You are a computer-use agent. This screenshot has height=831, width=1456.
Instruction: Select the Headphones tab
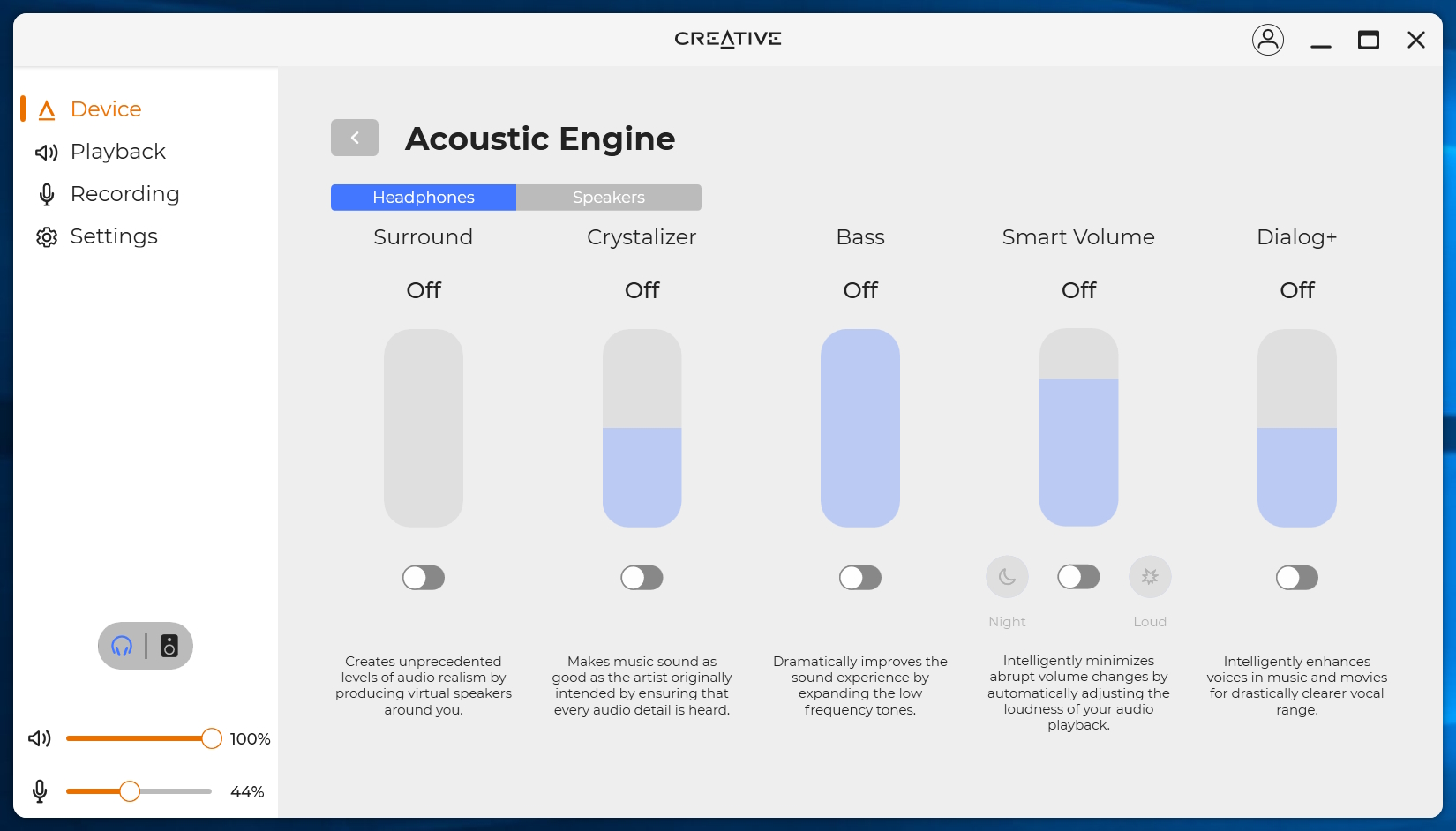click(424, 198)
